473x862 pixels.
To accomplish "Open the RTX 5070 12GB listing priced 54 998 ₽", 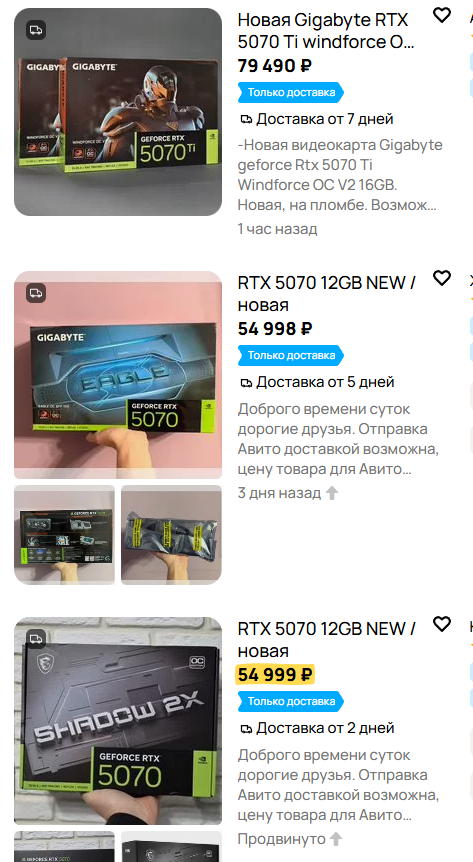I will 327,294.
